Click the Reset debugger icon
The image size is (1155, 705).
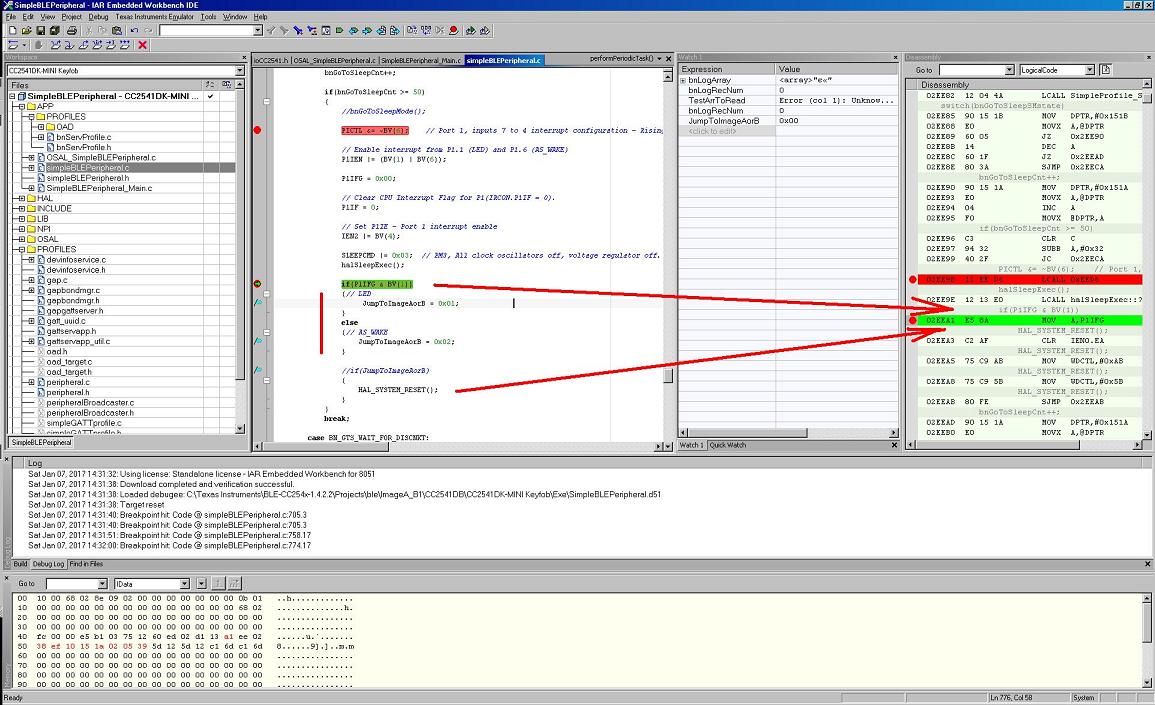pos(13,45)
